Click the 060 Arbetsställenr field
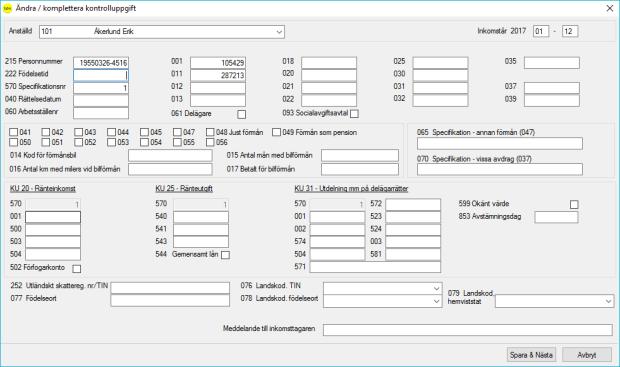Screen dimensions: 620x367 101,113
